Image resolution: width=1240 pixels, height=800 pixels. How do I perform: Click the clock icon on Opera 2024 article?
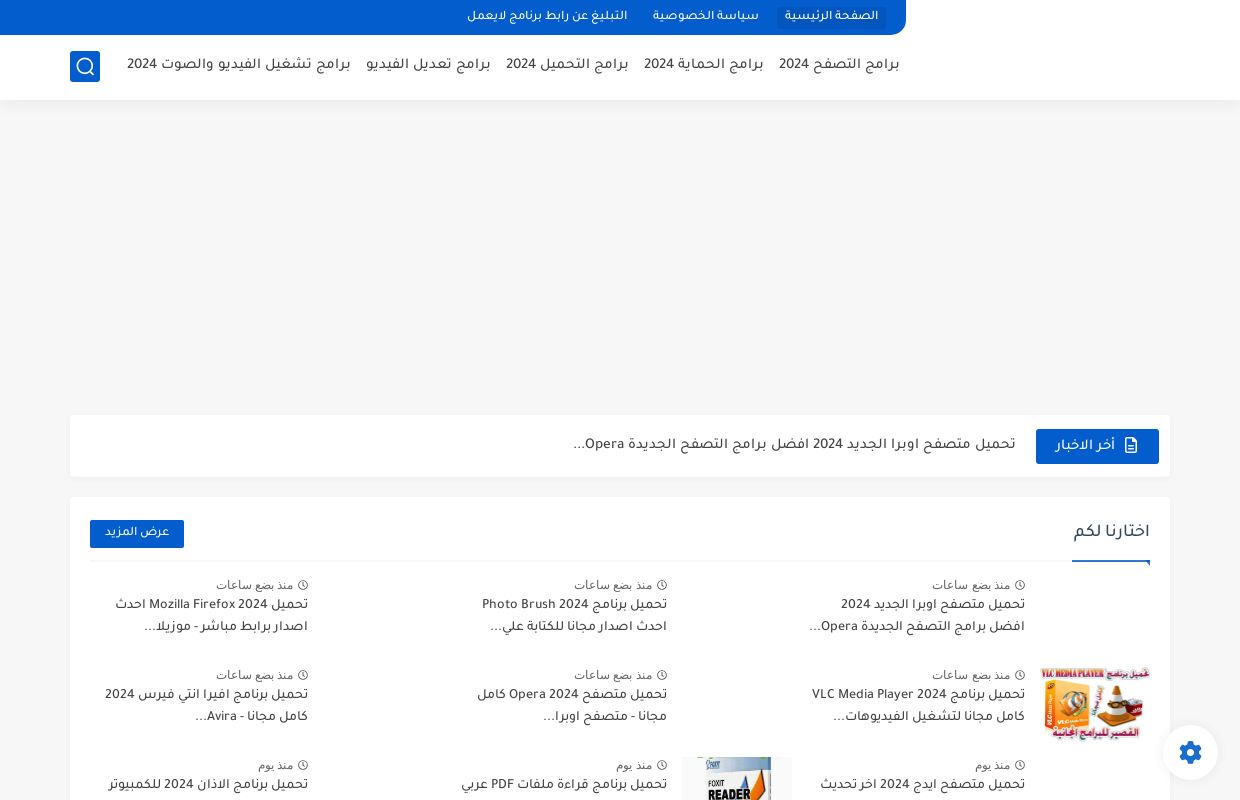tap(661, 675)
